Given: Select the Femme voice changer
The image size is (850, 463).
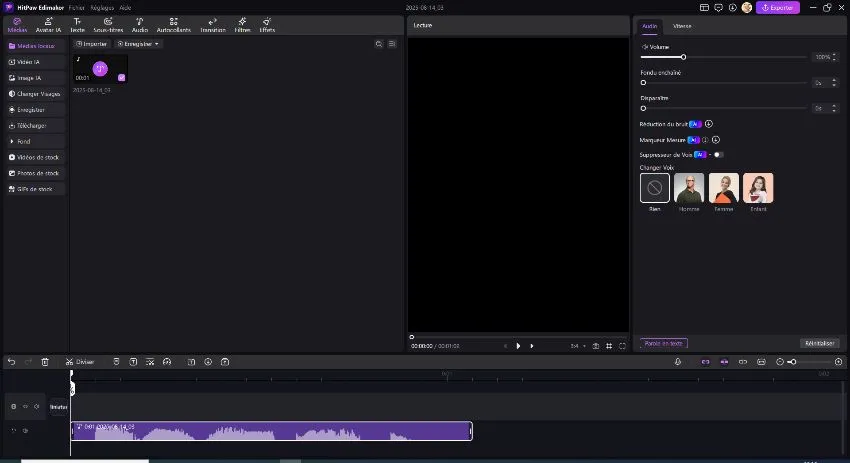Looking at the screenshot, I should [x=724, y=188].
